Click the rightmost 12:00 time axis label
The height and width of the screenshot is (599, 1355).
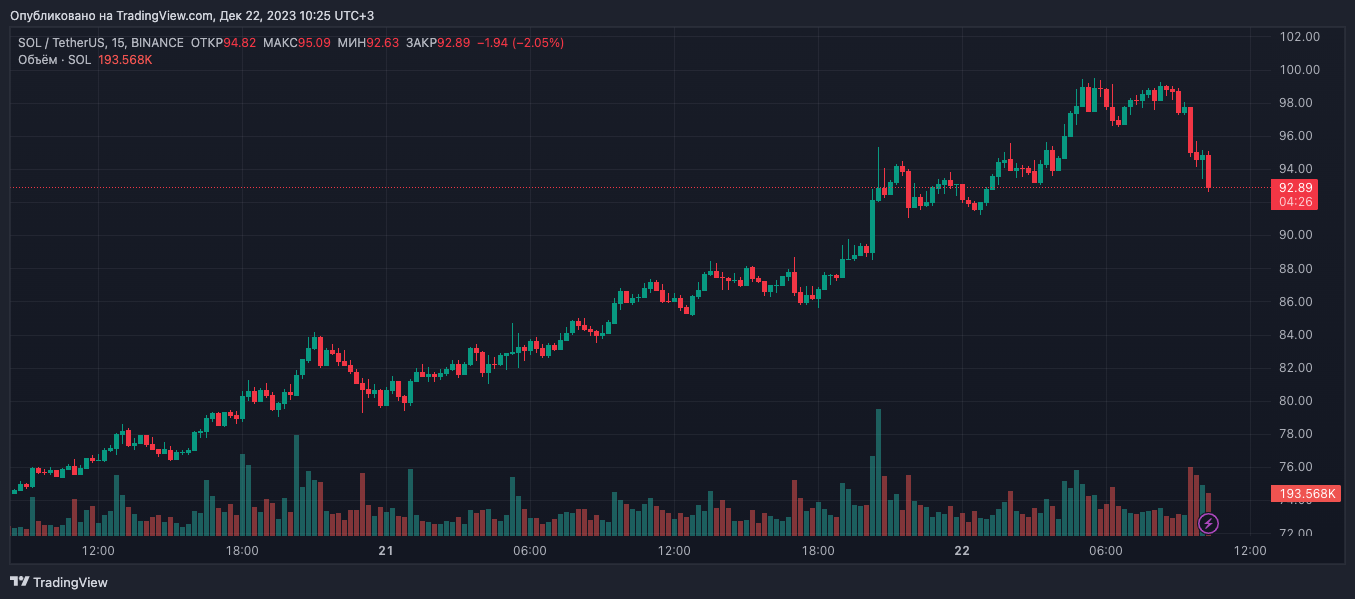click(x=1250, y=551)
